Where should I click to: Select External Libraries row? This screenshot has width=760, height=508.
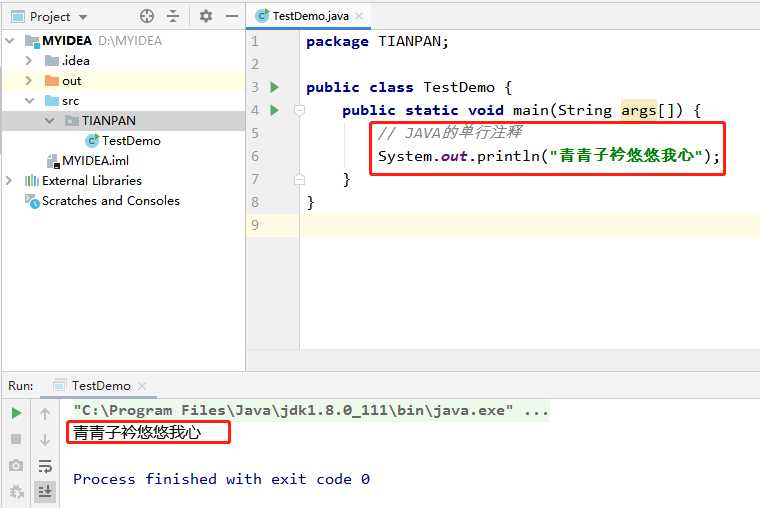pos(124,181)
